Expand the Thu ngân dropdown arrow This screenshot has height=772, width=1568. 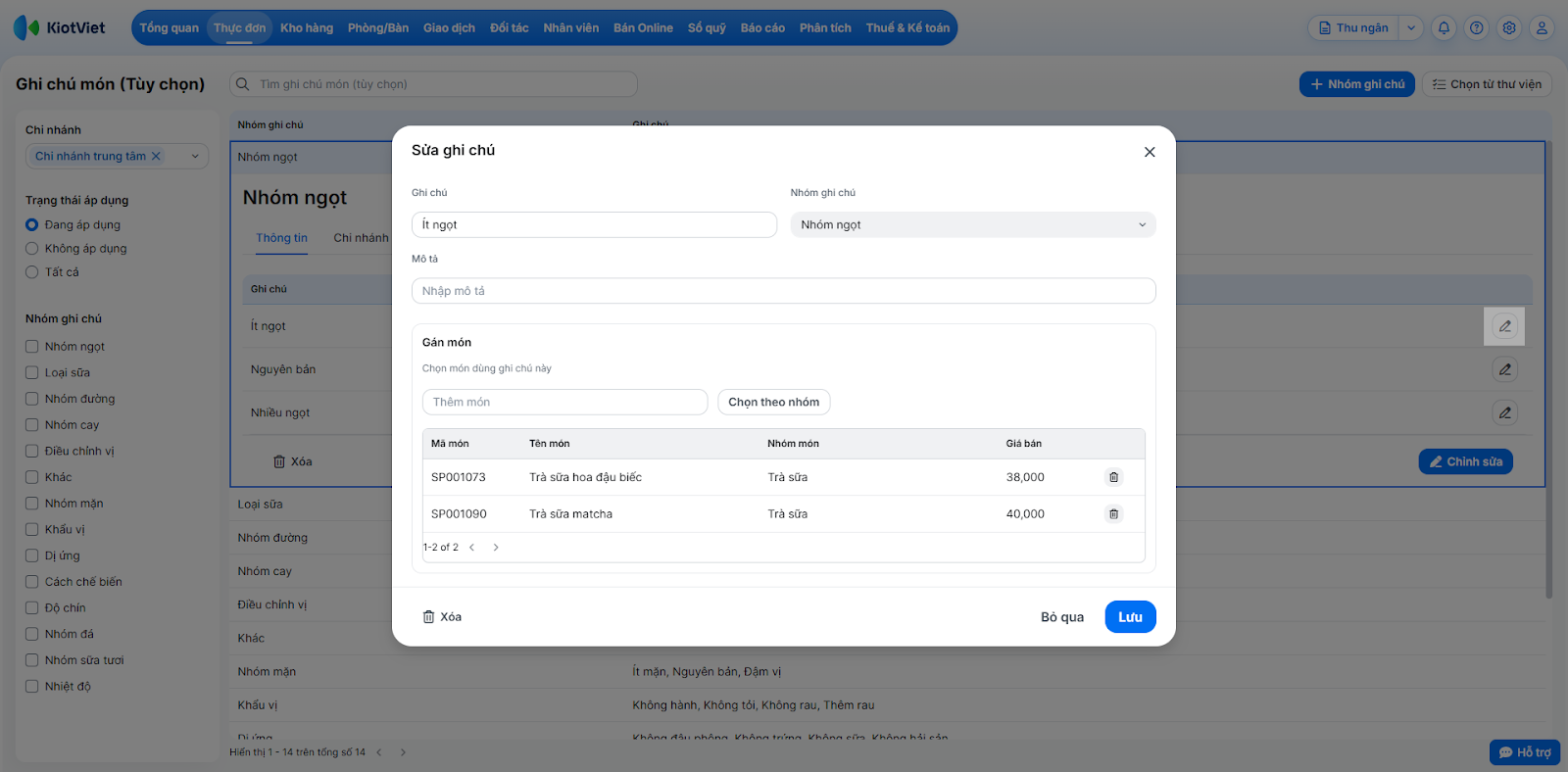coord(1411,28)
